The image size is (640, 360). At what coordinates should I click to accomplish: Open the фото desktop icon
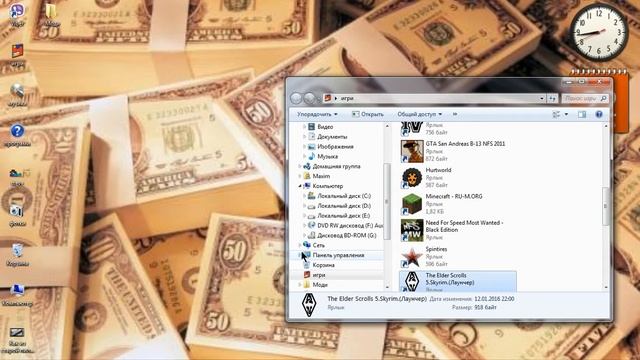pyautogui.click(x=17, y=216)
